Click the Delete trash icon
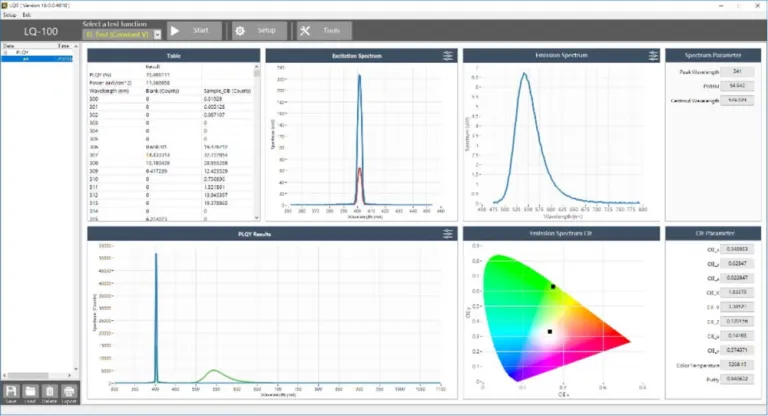Image resolution: width=768 pixels, height=416 pixels. tap(49, 392)
